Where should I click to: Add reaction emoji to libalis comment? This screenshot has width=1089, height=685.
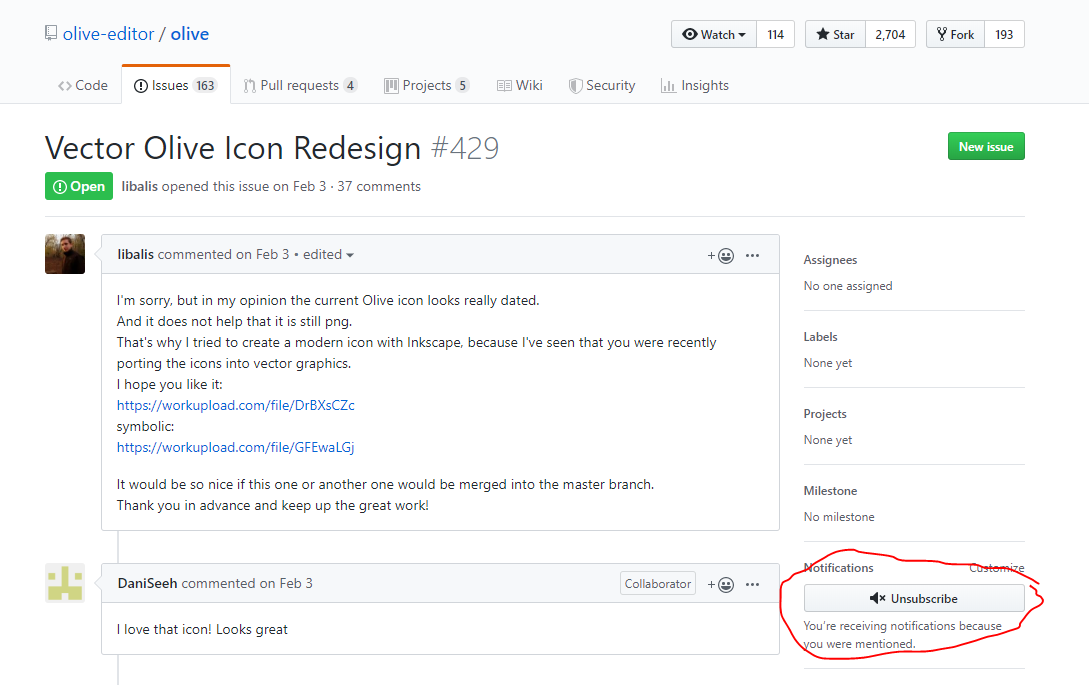721,256
